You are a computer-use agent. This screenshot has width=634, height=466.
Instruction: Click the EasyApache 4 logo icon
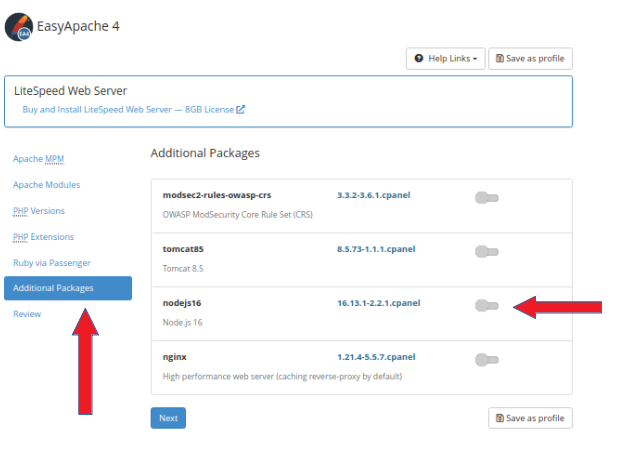(x=19, y=27)
